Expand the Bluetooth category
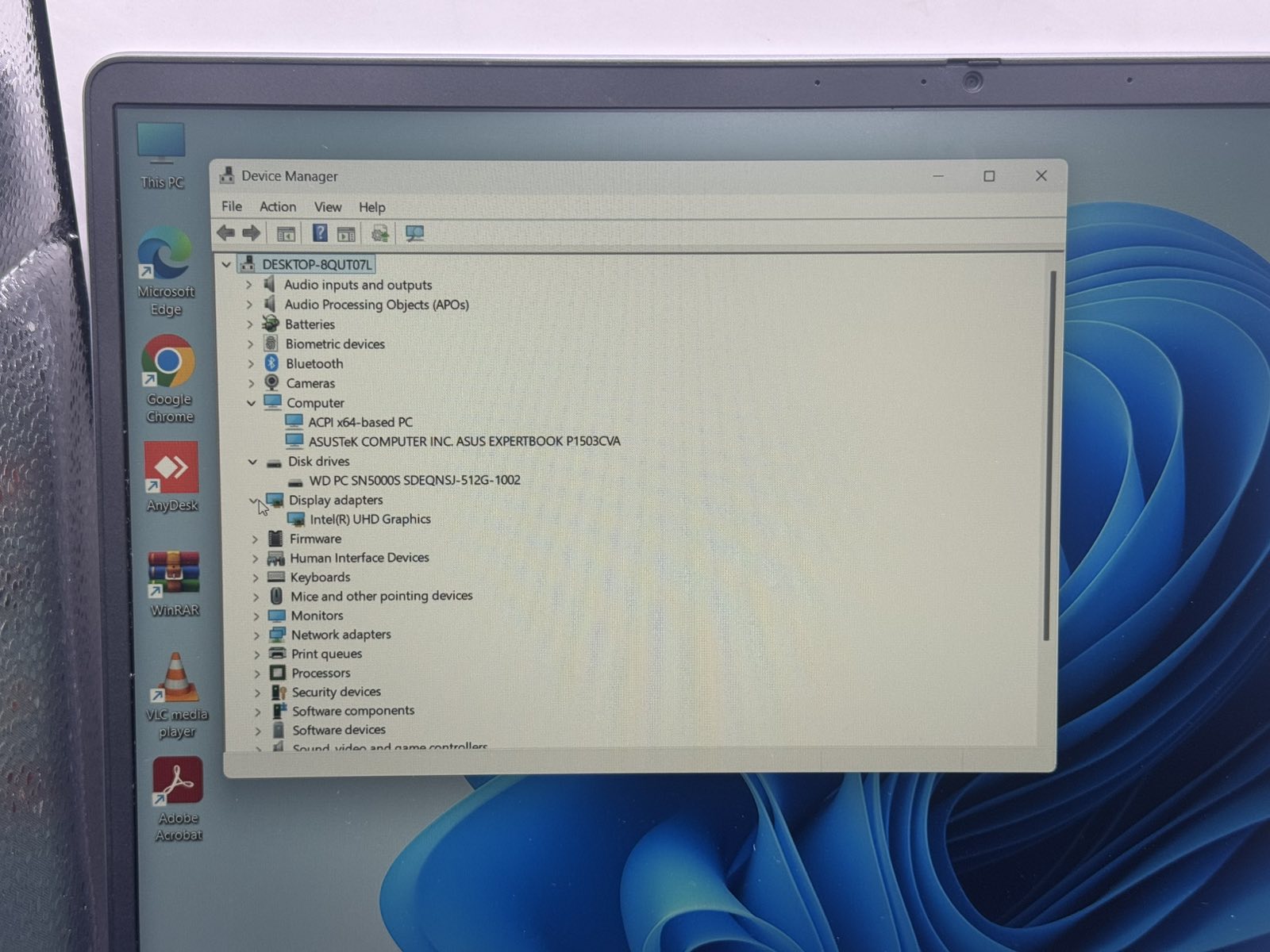 251,364
